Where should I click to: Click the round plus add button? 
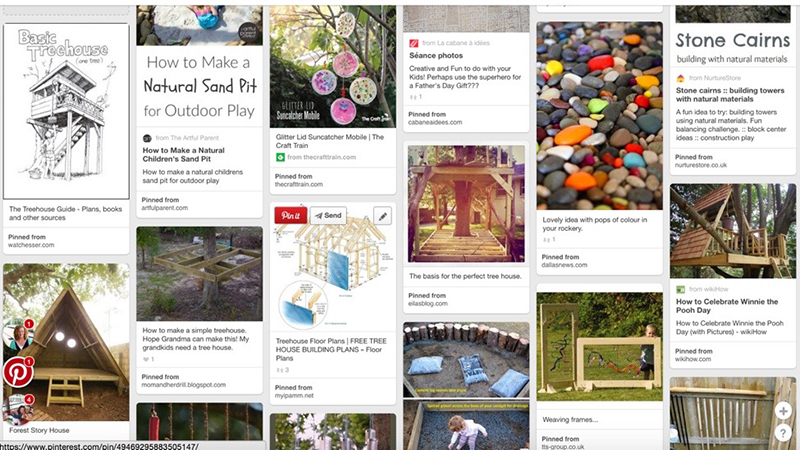783,410
